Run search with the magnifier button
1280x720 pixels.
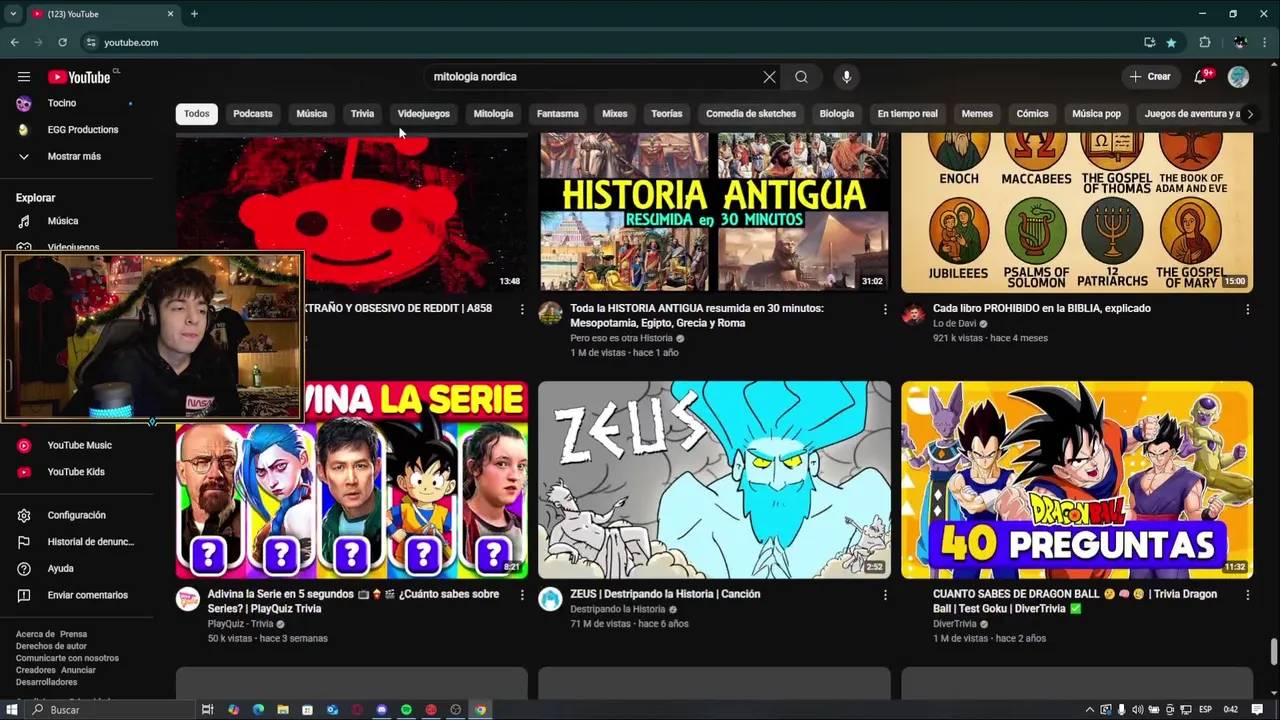point(801,77)
